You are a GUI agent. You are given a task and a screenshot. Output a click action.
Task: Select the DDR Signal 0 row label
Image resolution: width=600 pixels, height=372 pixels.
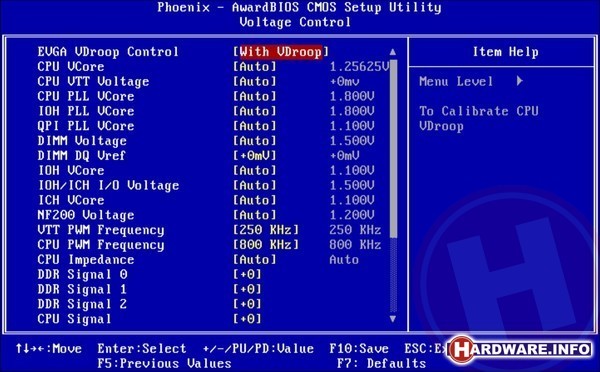click(x=82, y=275)
